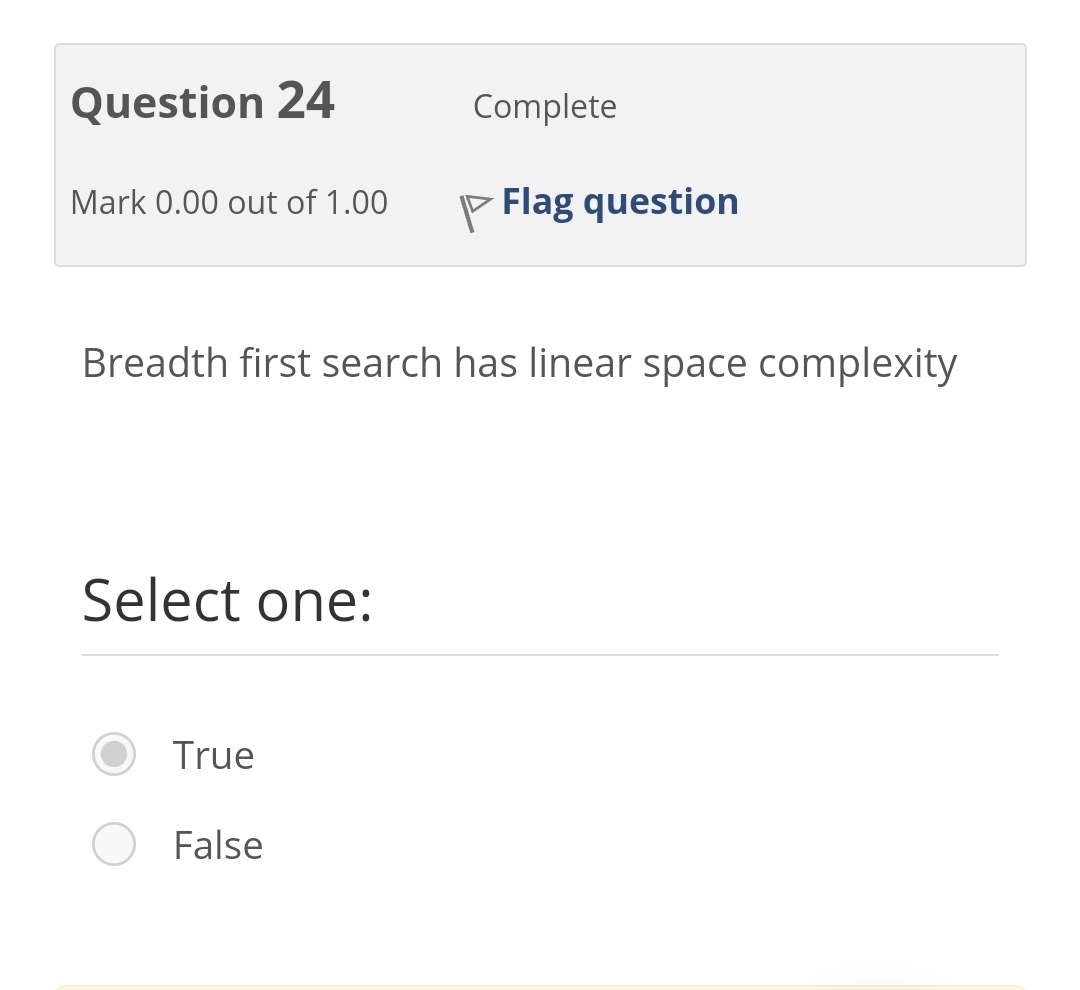Image resolution: width=1080 pixels, height=990 pixels.
Task: Change answer by clicking False option
Action: [x=217, y=844]
